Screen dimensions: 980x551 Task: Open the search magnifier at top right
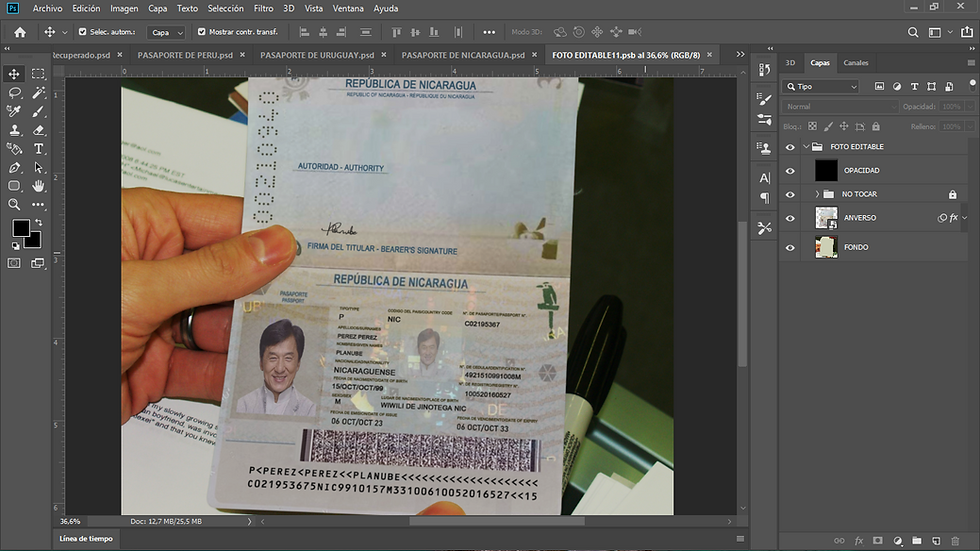click(x=913, y=32)
